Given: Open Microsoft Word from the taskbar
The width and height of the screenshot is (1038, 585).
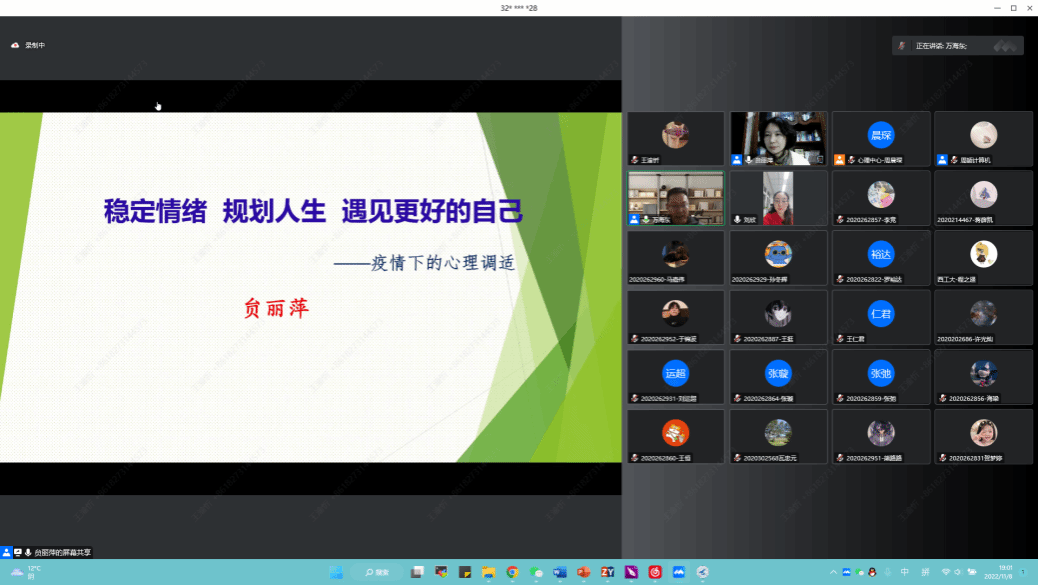Looking at the screenshot, I should 560,572.
